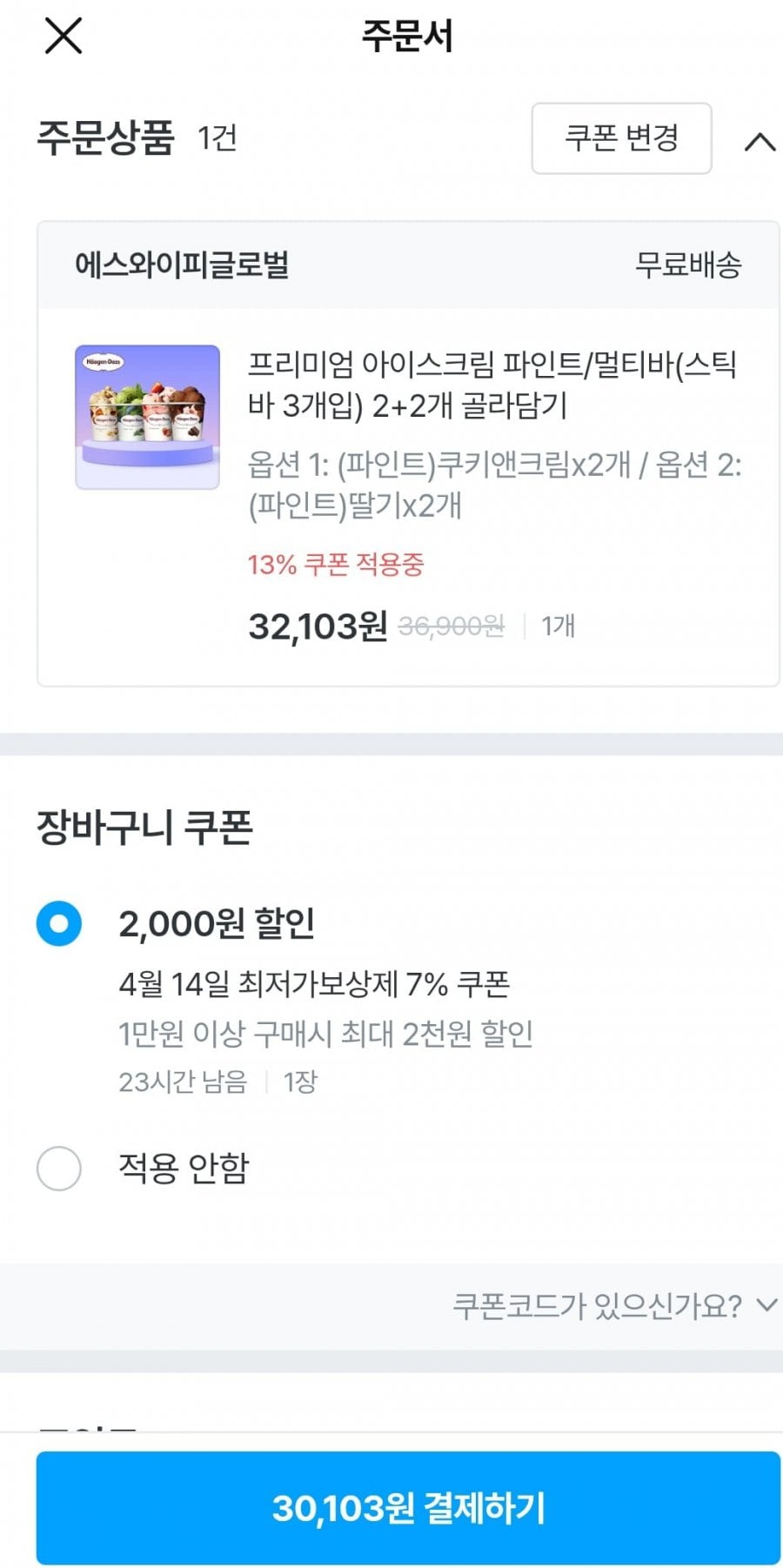Image resolution: width=783 pixels, height=1568 pixels.
Task: Click the chevron beside the coupon code prompt
Action: tap(766, 1304)
